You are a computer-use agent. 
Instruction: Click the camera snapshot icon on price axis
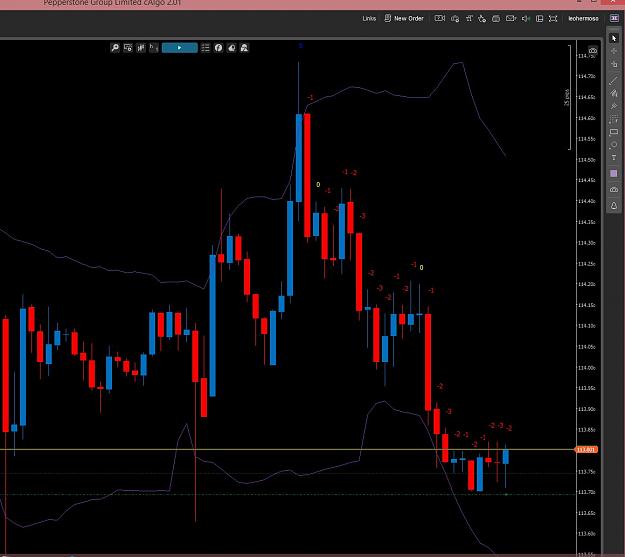[x=593, y=51]
